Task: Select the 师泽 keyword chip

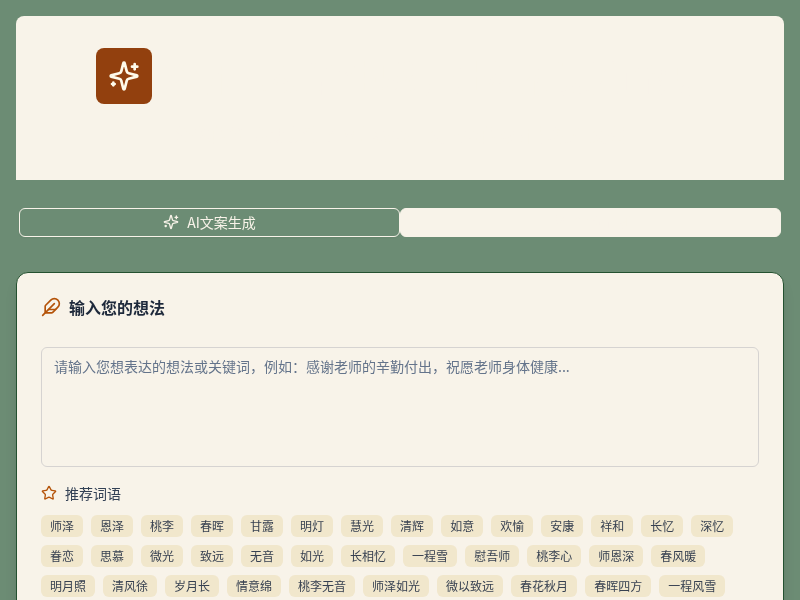Action: pyautogui.click(x=62, y=526)
